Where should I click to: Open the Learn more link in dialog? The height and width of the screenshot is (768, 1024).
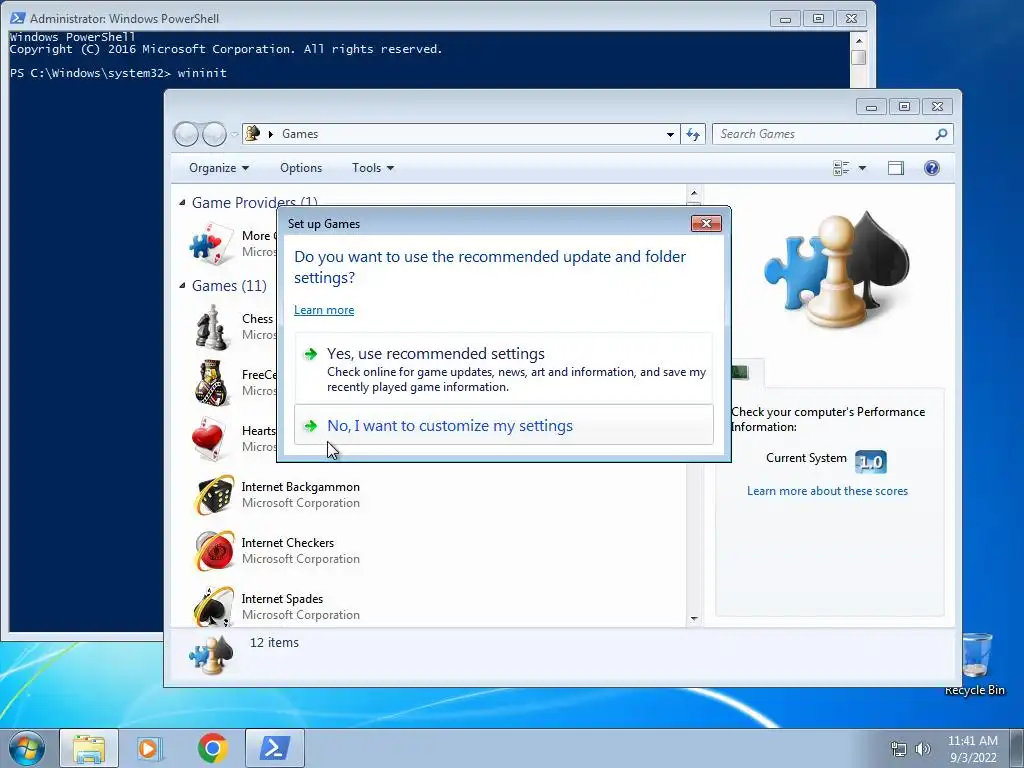[x=324, y=310]
